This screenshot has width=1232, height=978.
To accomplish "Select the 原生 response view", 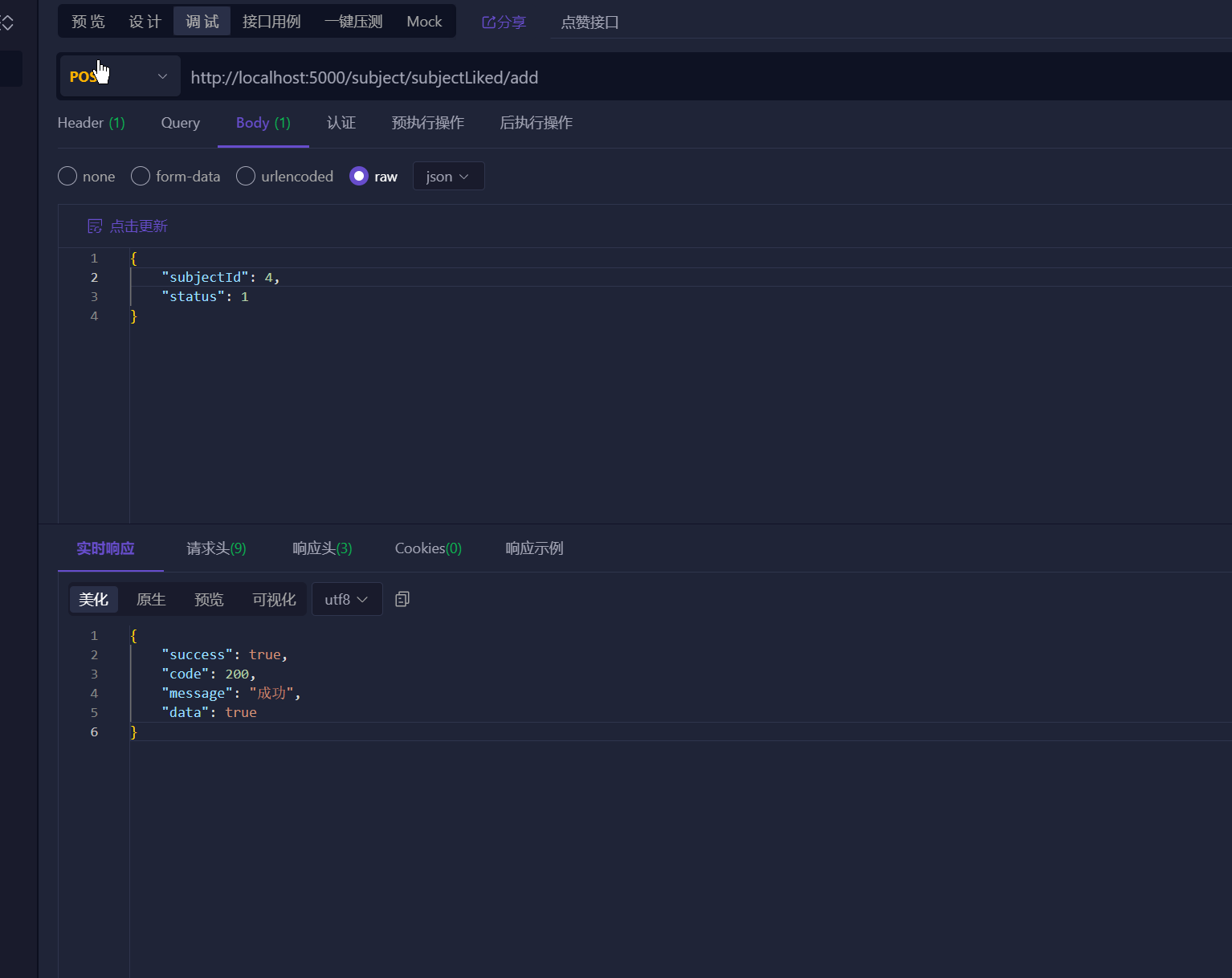I will 151,599.
